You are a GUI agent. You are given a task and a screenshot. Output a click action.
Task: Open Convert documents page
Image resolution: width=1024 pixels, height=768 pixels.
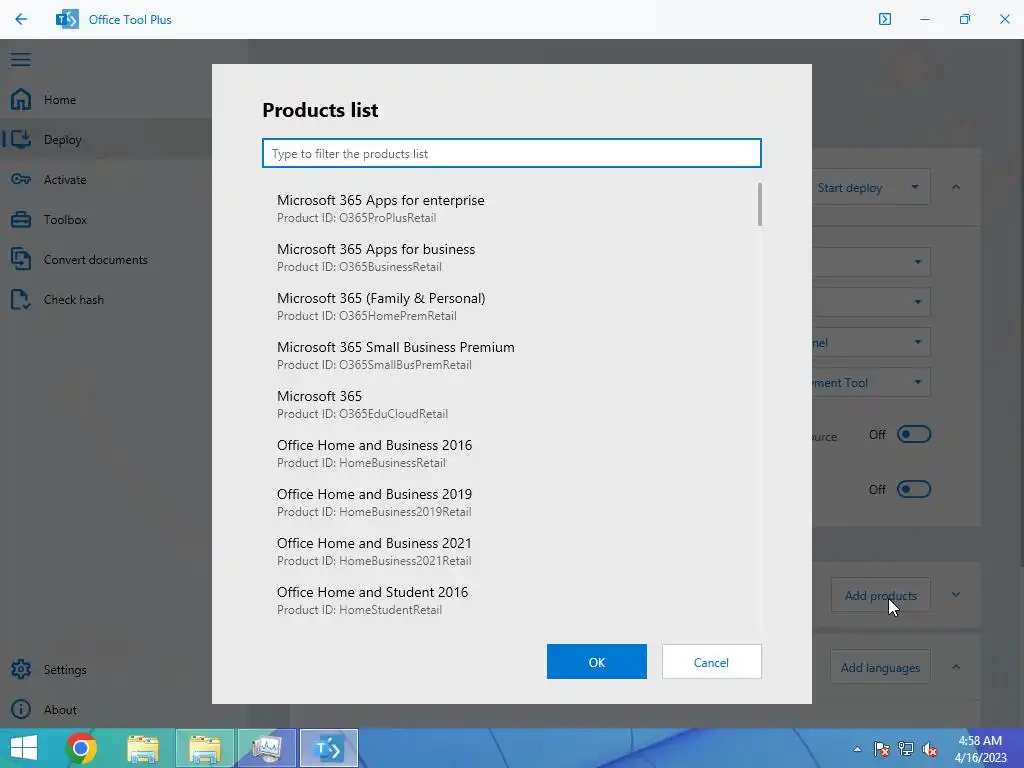(95, 259)
